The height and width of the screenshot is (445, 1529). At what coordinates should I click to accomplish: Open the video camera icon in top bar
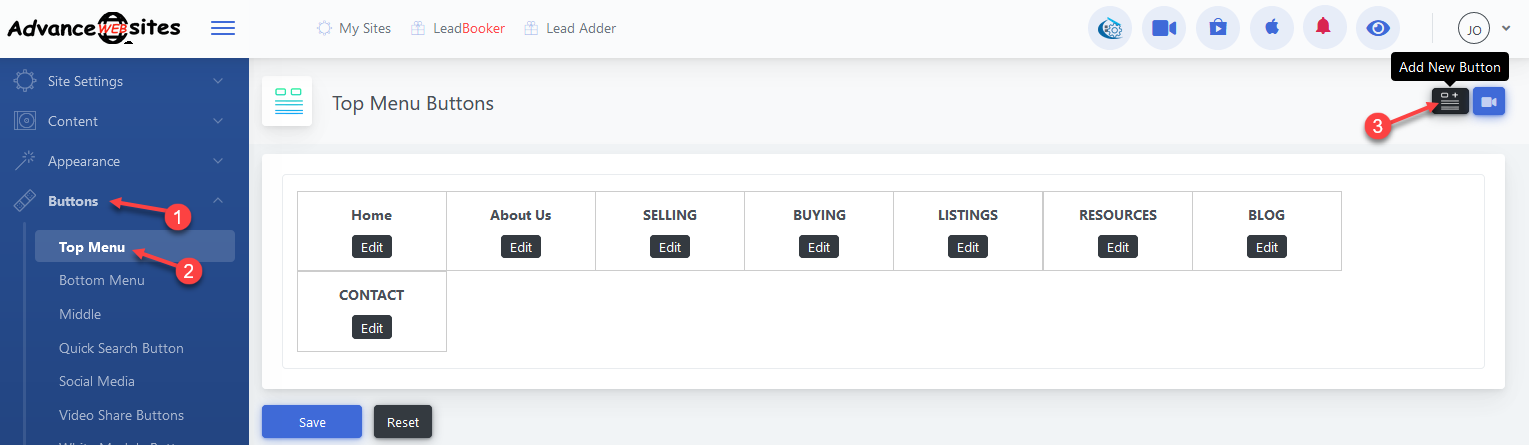(x=1163, y=28)
